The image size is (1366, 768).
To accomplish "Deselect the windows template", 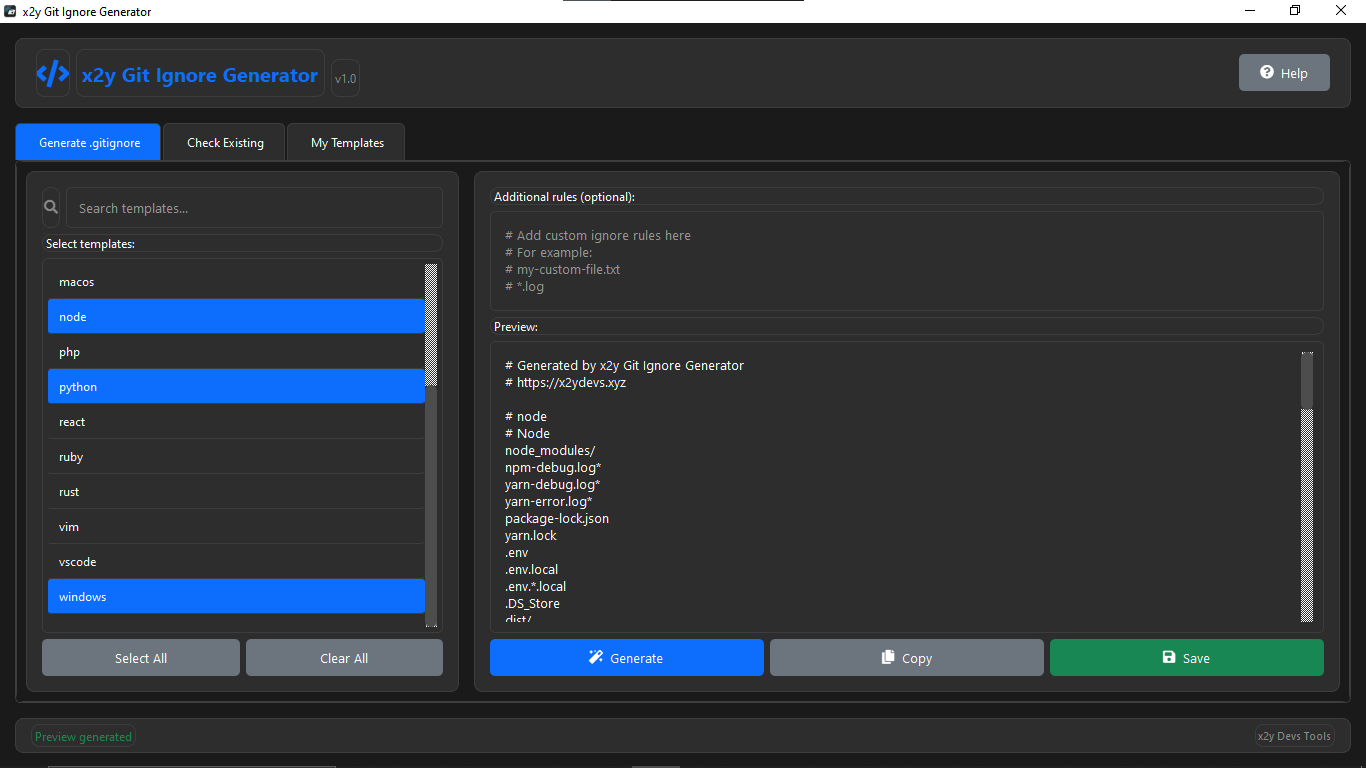I will point(235,596).
